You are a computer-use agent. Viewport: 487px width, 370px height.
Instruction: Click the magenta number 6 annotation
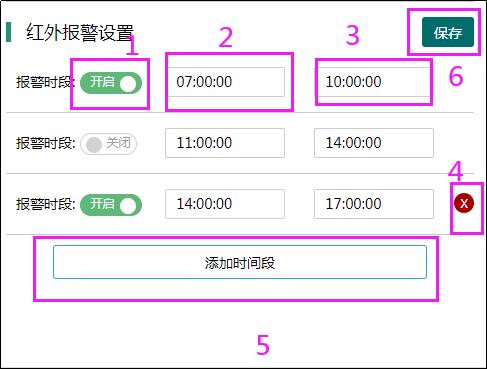coord(456,76)
